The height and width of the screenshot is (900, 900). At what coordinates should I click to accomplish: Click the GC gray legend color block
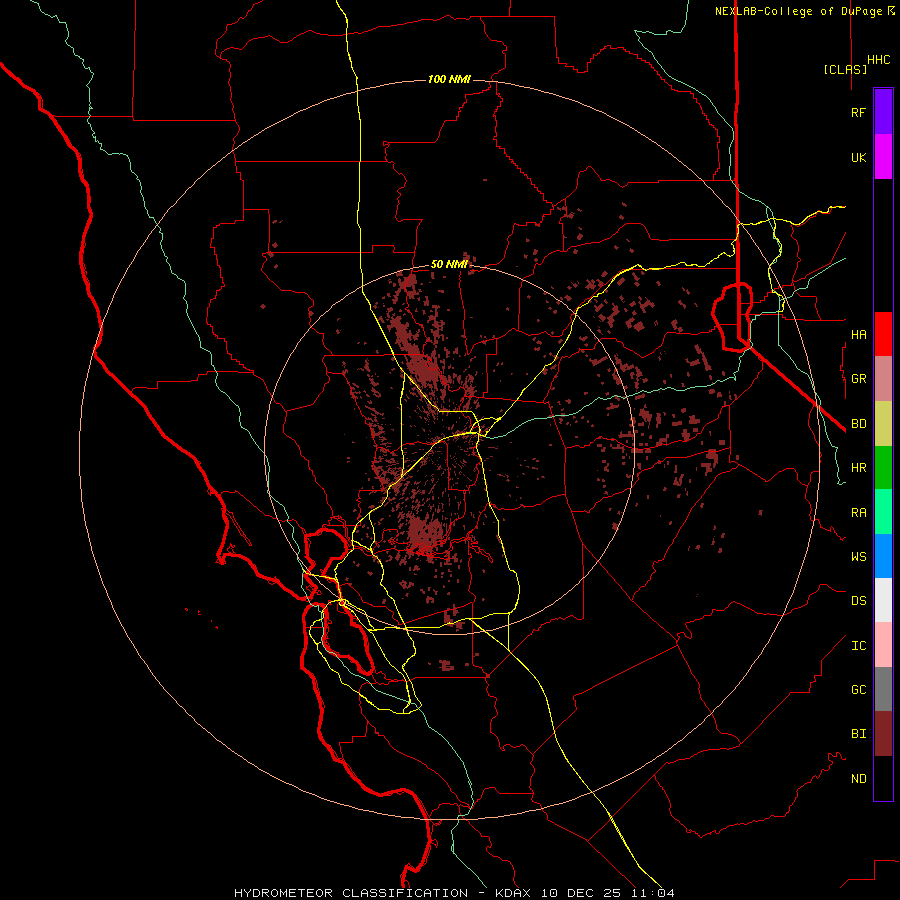(x=883, y=689)
